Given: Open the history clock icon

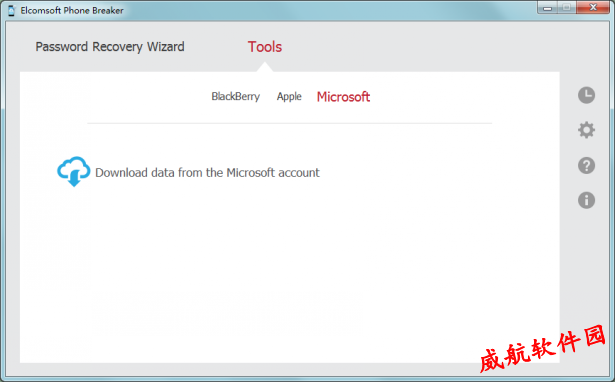Looking at the screenshot, I should pyautogui.click(x=586, y=95).
